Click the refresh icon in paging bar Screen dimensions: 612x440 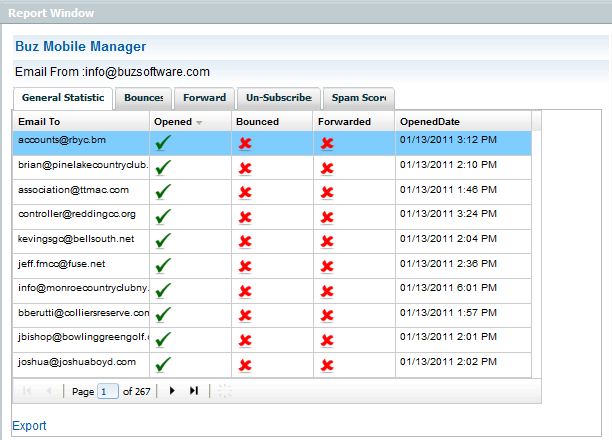click(222, 391)
